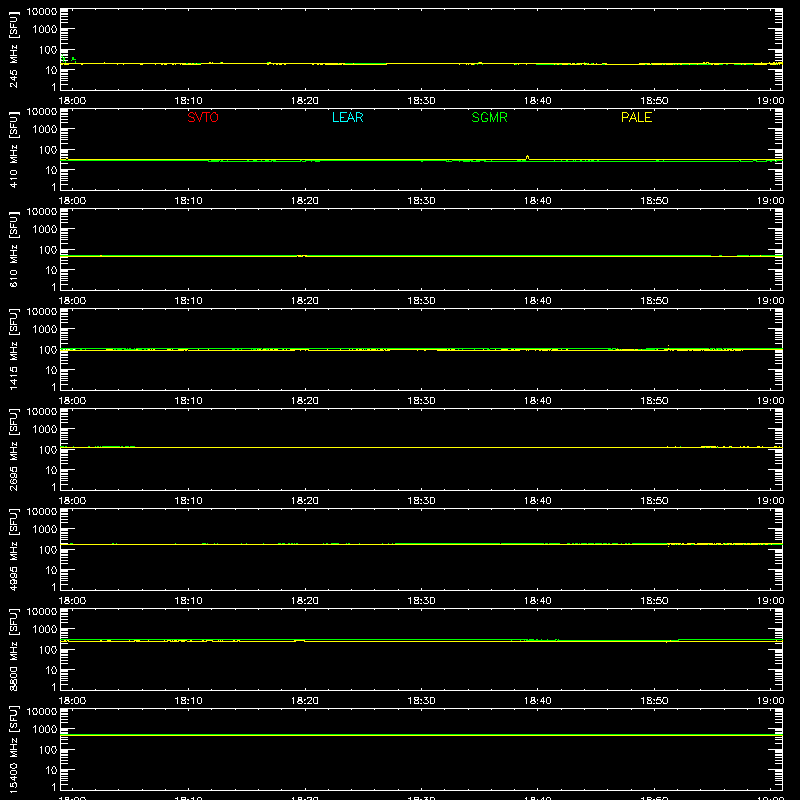Click the 1000 tick label on 2695 MHz axis

(45, 430)
